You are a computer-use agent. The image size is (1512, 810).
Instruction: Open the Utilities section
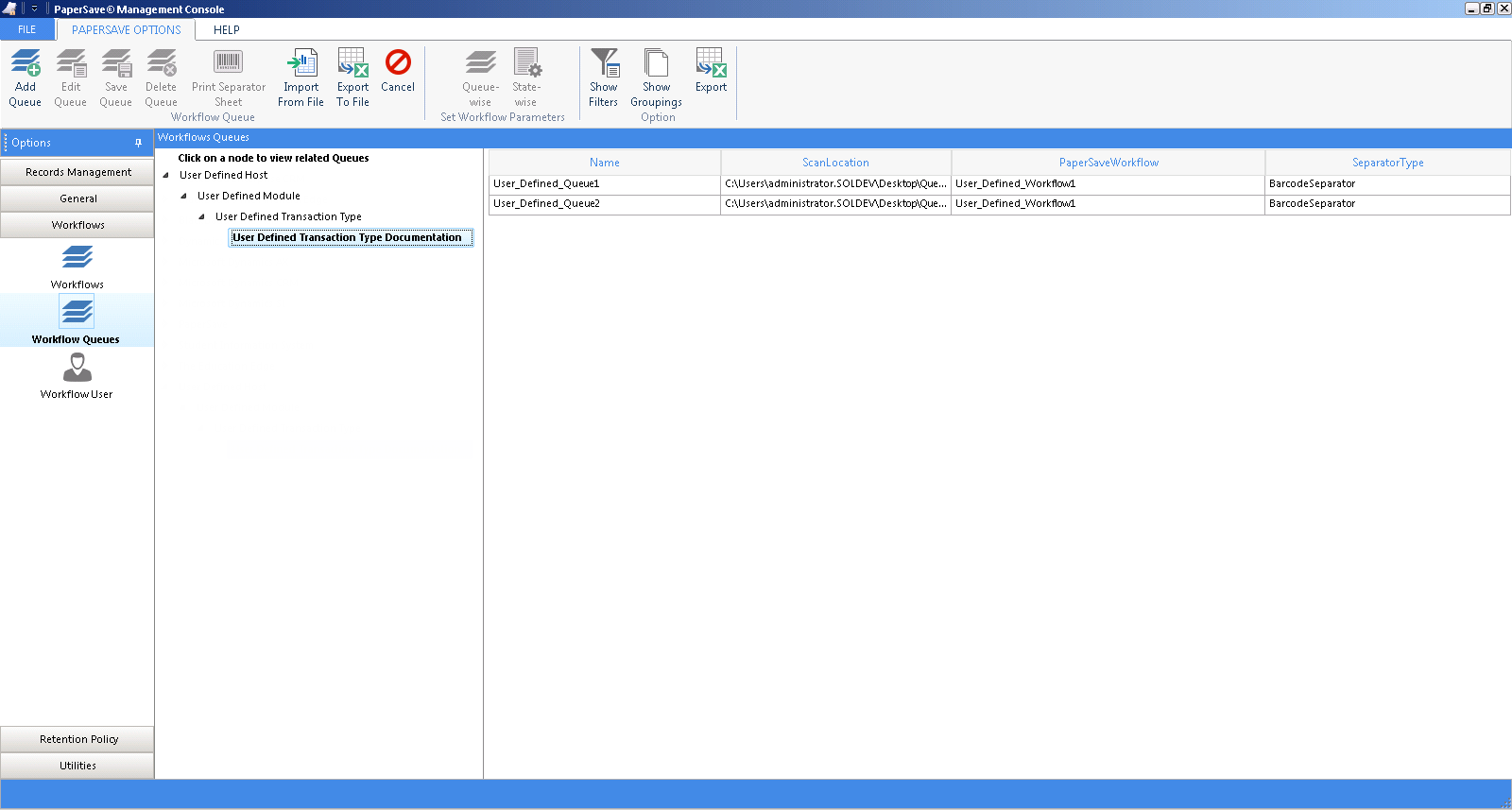[x=77, y=766]
